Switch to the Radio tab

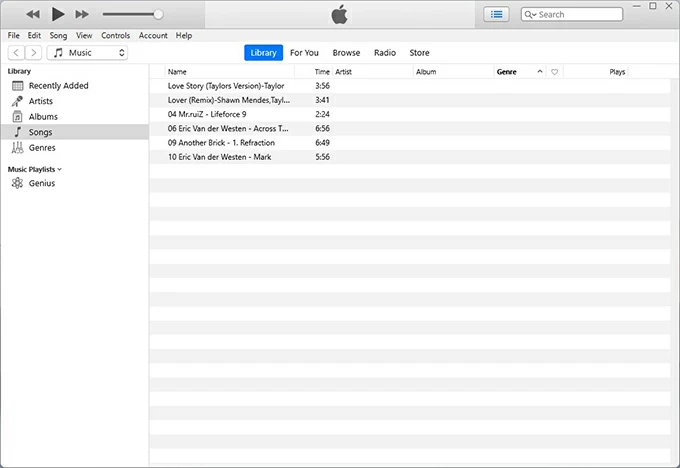tap(385, 53)
